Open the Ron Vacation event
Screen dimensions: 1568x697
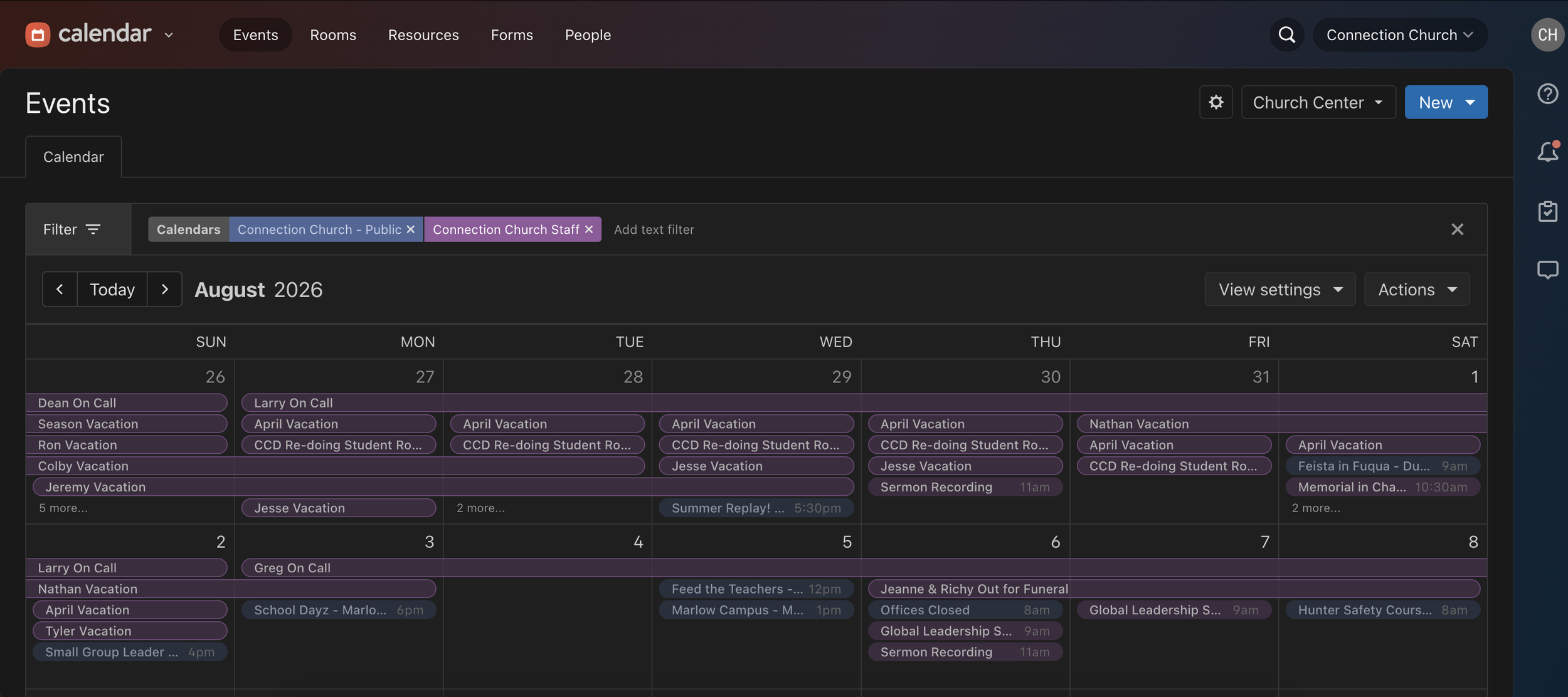tap(127, 444)
